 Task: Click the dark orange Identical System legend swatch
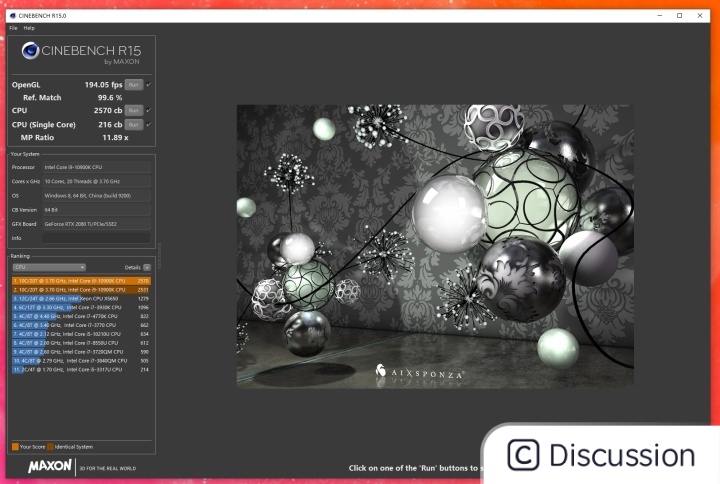coord(51,446)
